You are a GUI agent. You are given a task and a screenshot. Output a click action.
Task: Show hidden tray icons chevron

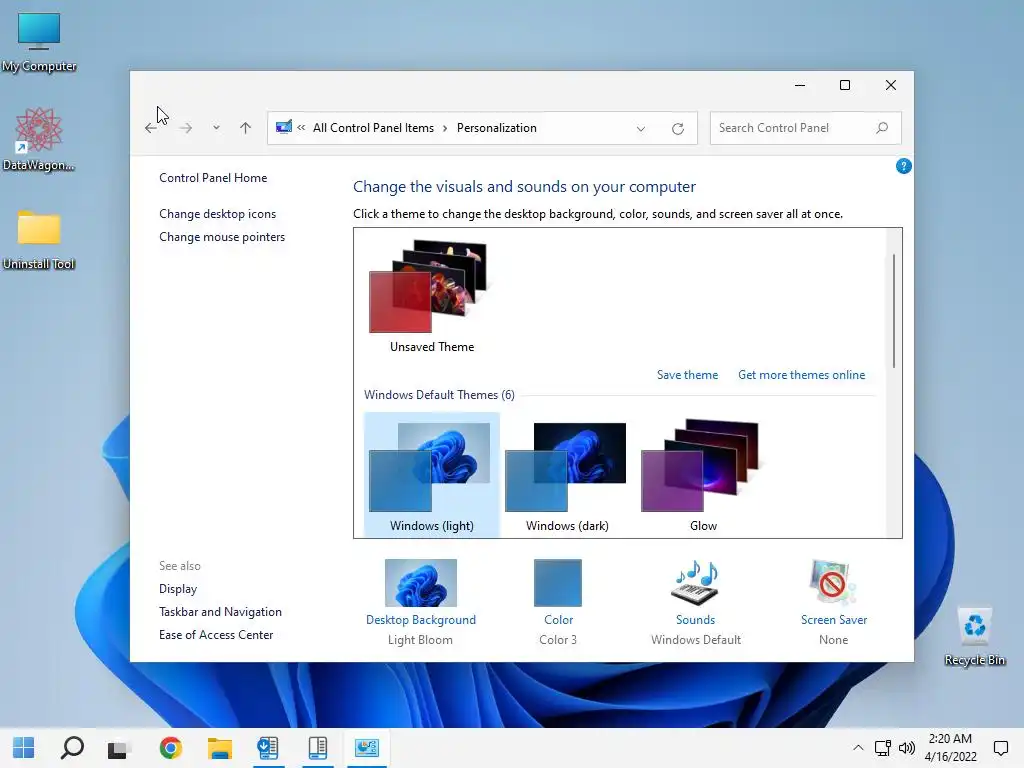click(x=858, y=748)
